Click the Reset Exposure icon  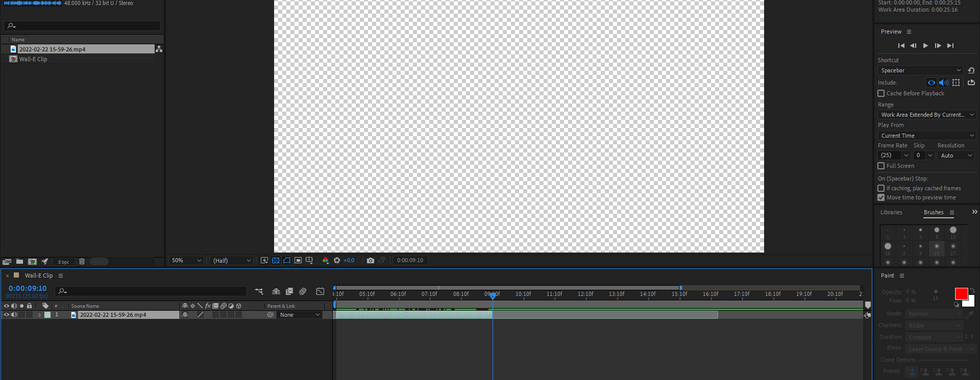pos(338,261)
